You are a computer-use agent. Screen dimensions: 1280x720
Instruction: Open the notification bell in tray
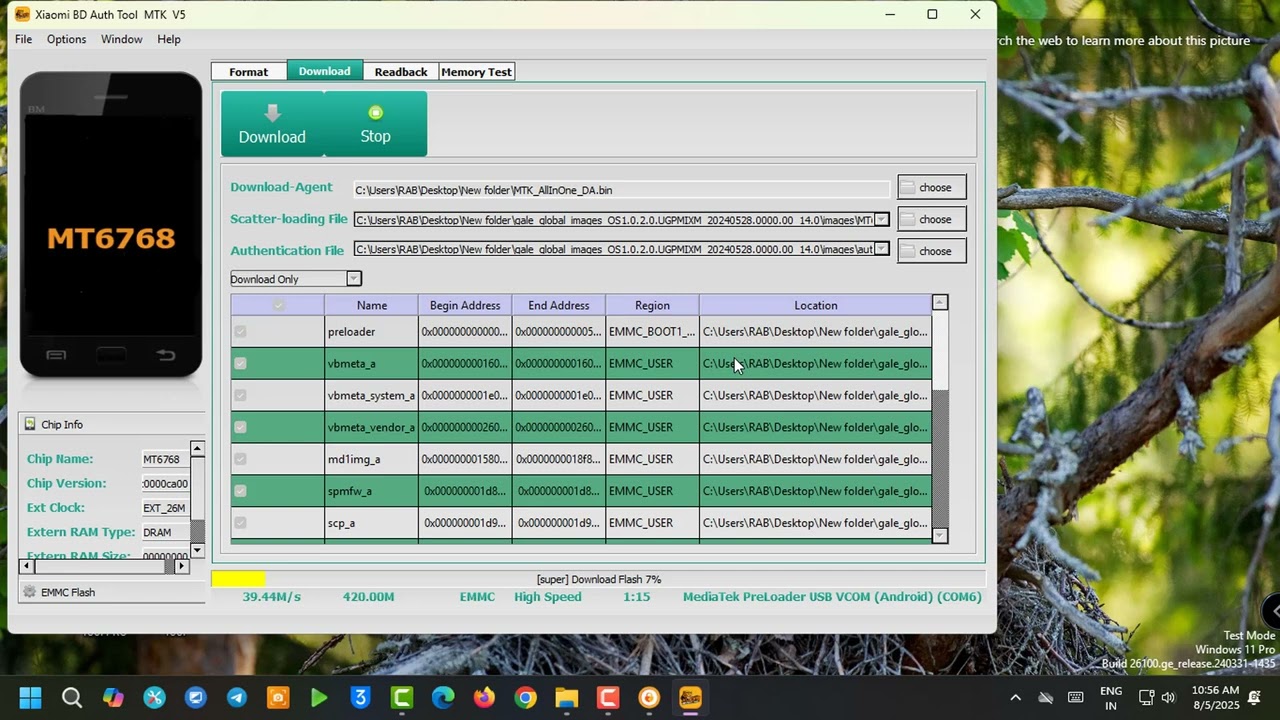(1254, 697)
